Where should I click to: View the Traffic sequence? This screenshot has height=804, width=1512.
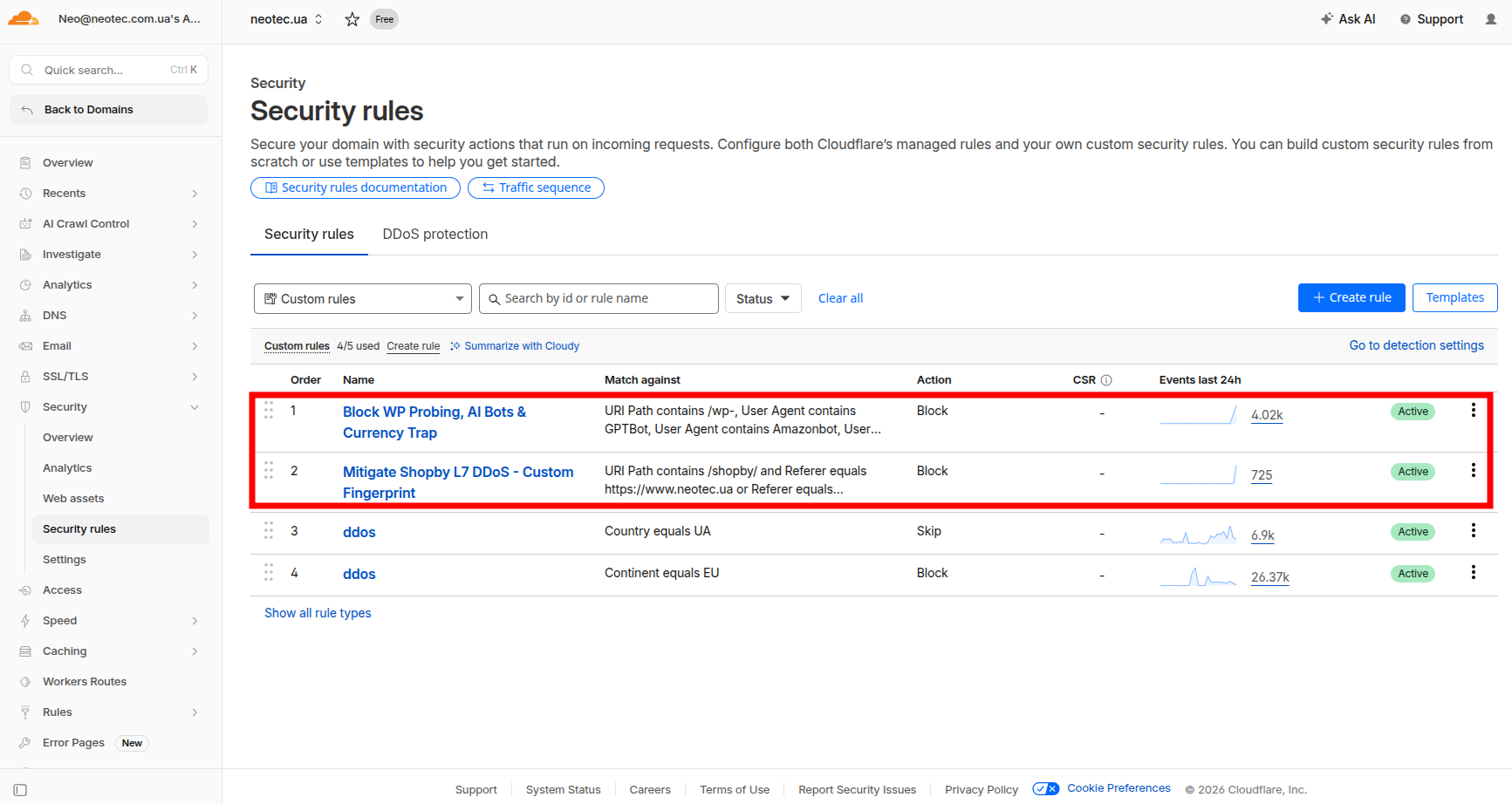536,187
